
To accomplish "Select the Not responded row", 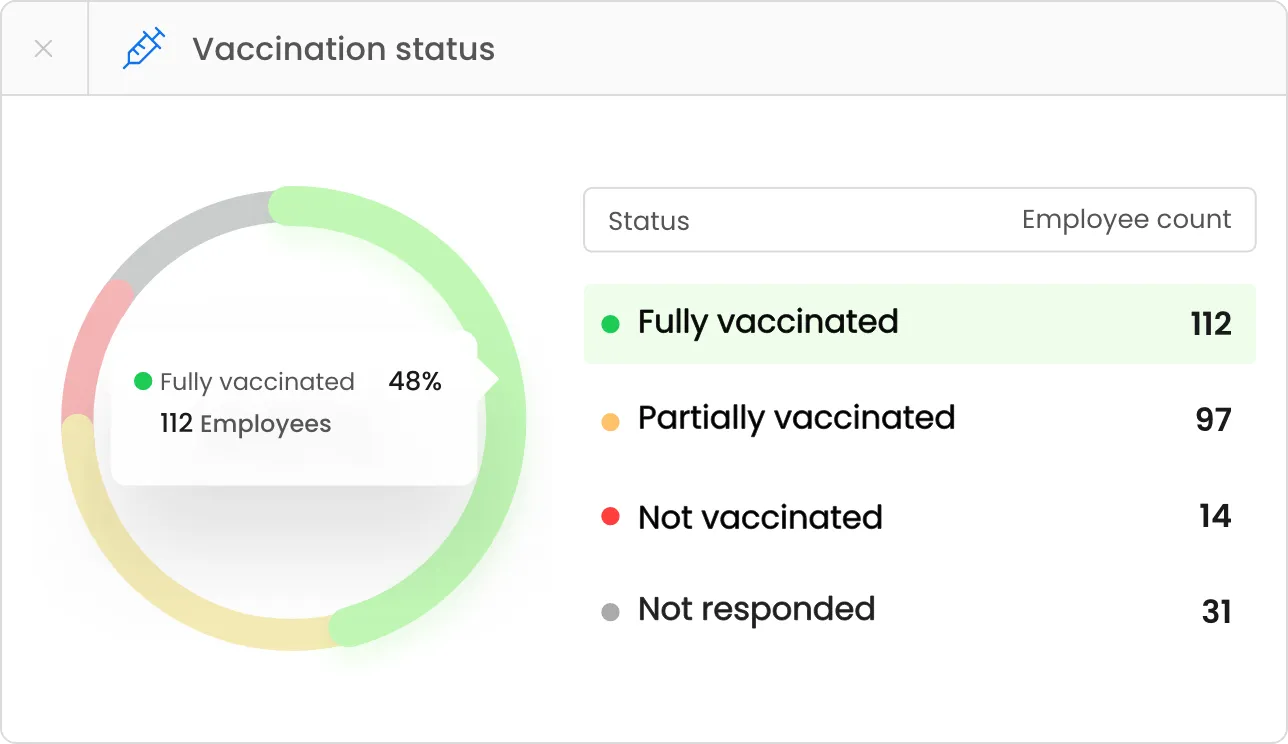I will click(x=919, y=611).
